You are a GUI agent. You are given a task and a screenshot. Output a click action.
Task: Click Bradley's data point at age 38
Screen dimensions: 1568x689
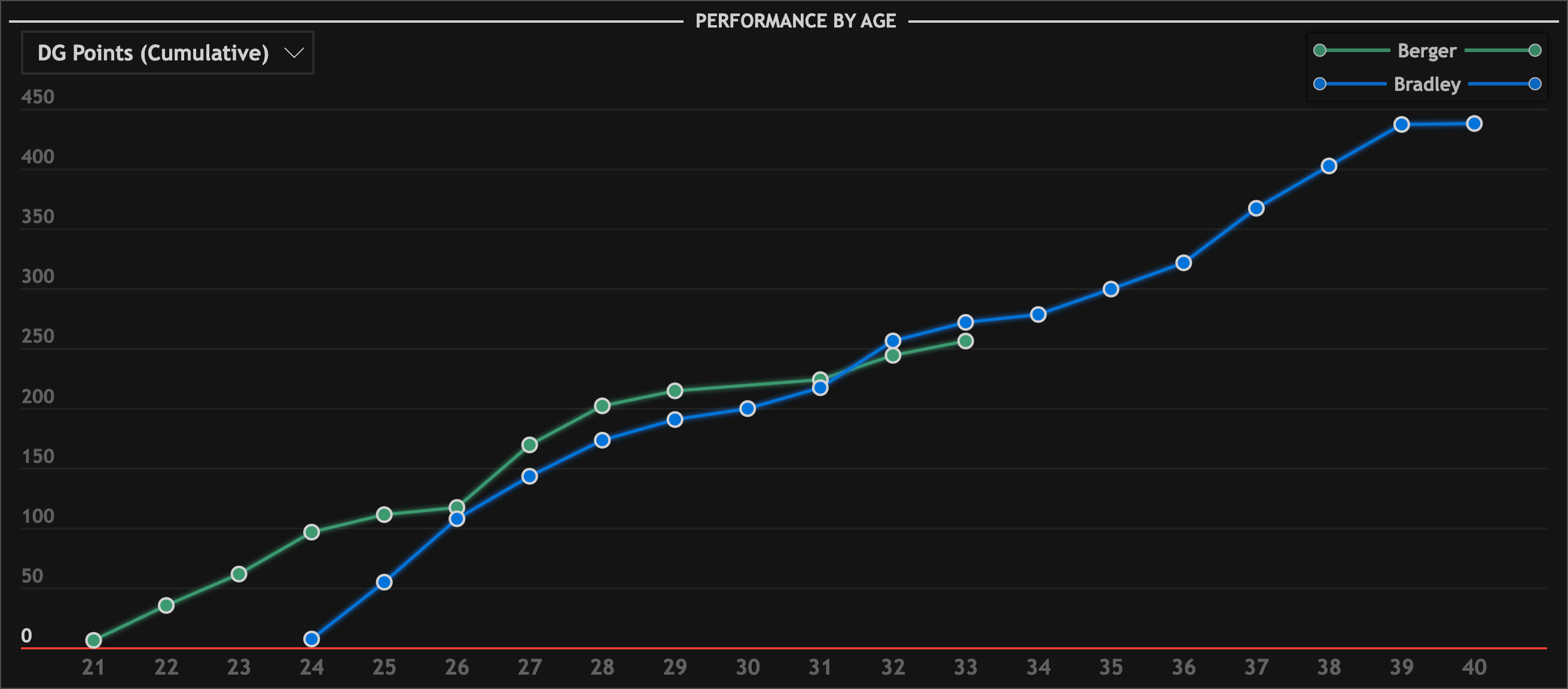[1329, 166]
